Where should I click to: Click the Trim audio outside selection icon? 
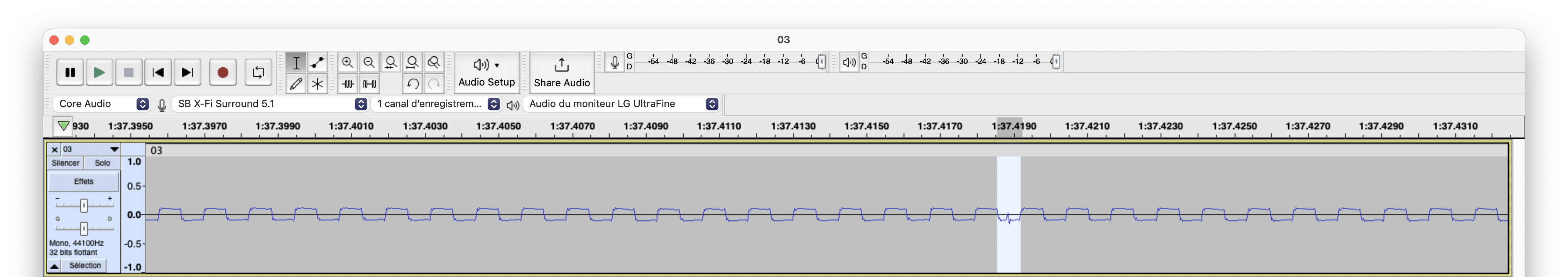(348, 84)
